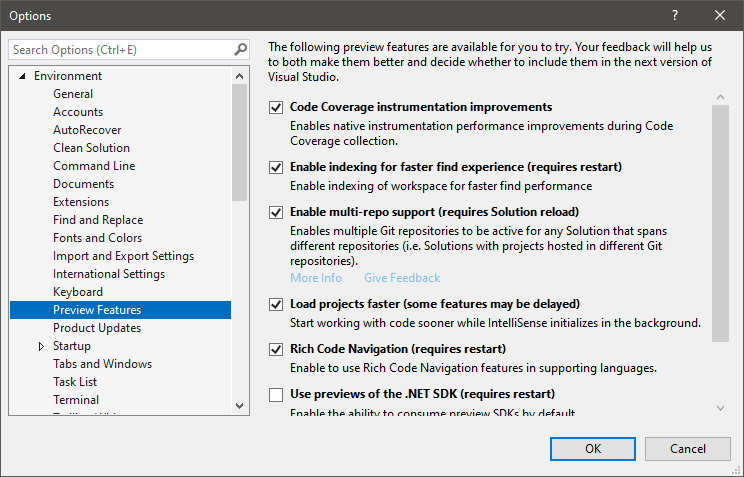This screenshot has width=744, height=477.
Task: Click the 'Visual Studio.' intro text line
Action: [x=303, y=77]
